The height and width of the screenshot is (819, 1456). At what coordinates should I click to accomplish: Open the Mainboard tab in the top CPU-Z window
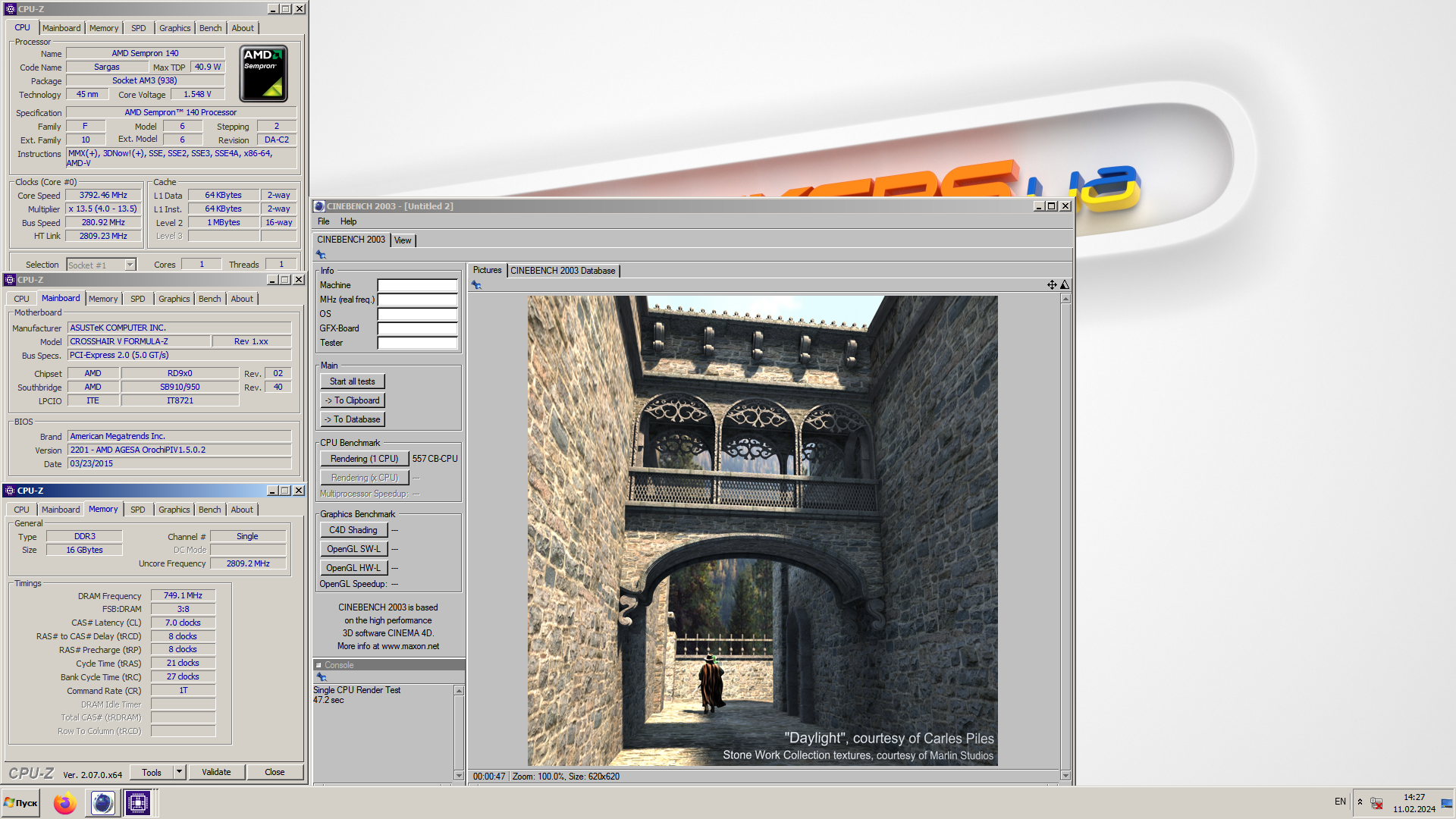(61, 28)
